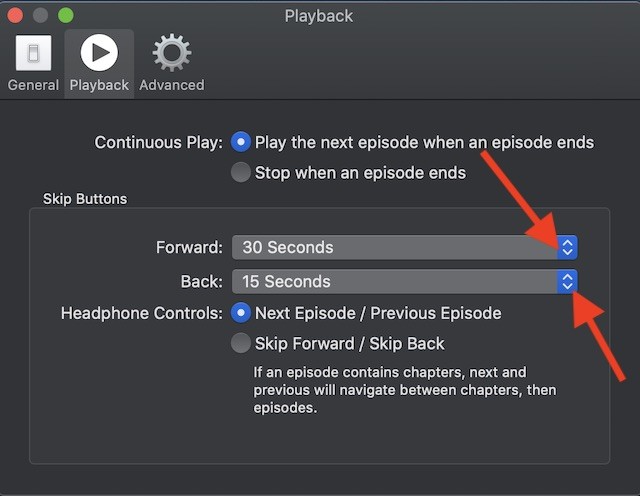
Task: Open the Back 15 Seconds dropdown
Action: click(x=404, y=282)
